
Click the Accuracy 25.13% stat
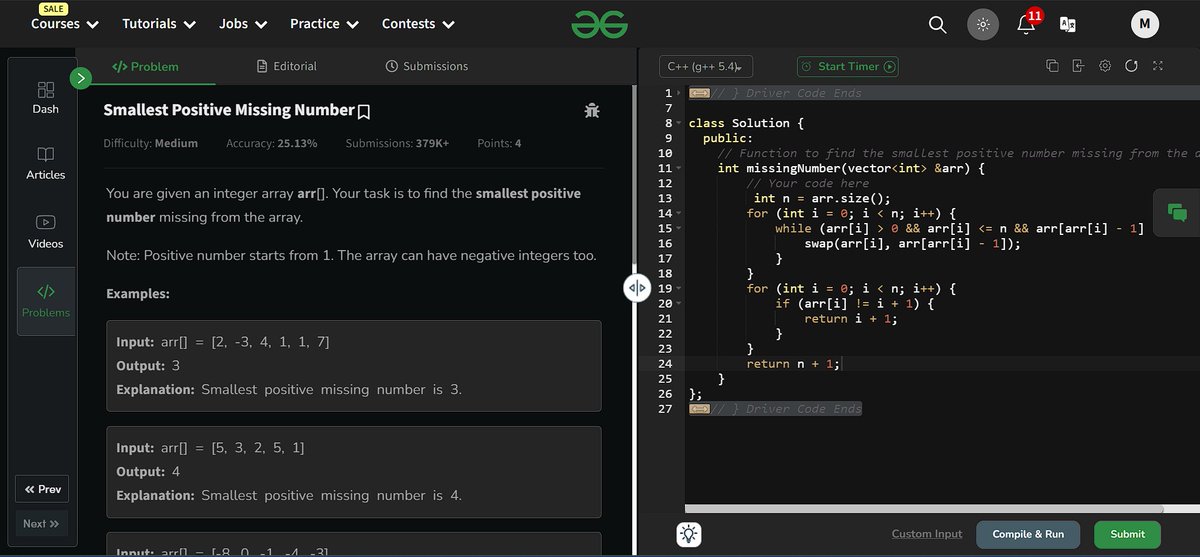pos(271,143)
